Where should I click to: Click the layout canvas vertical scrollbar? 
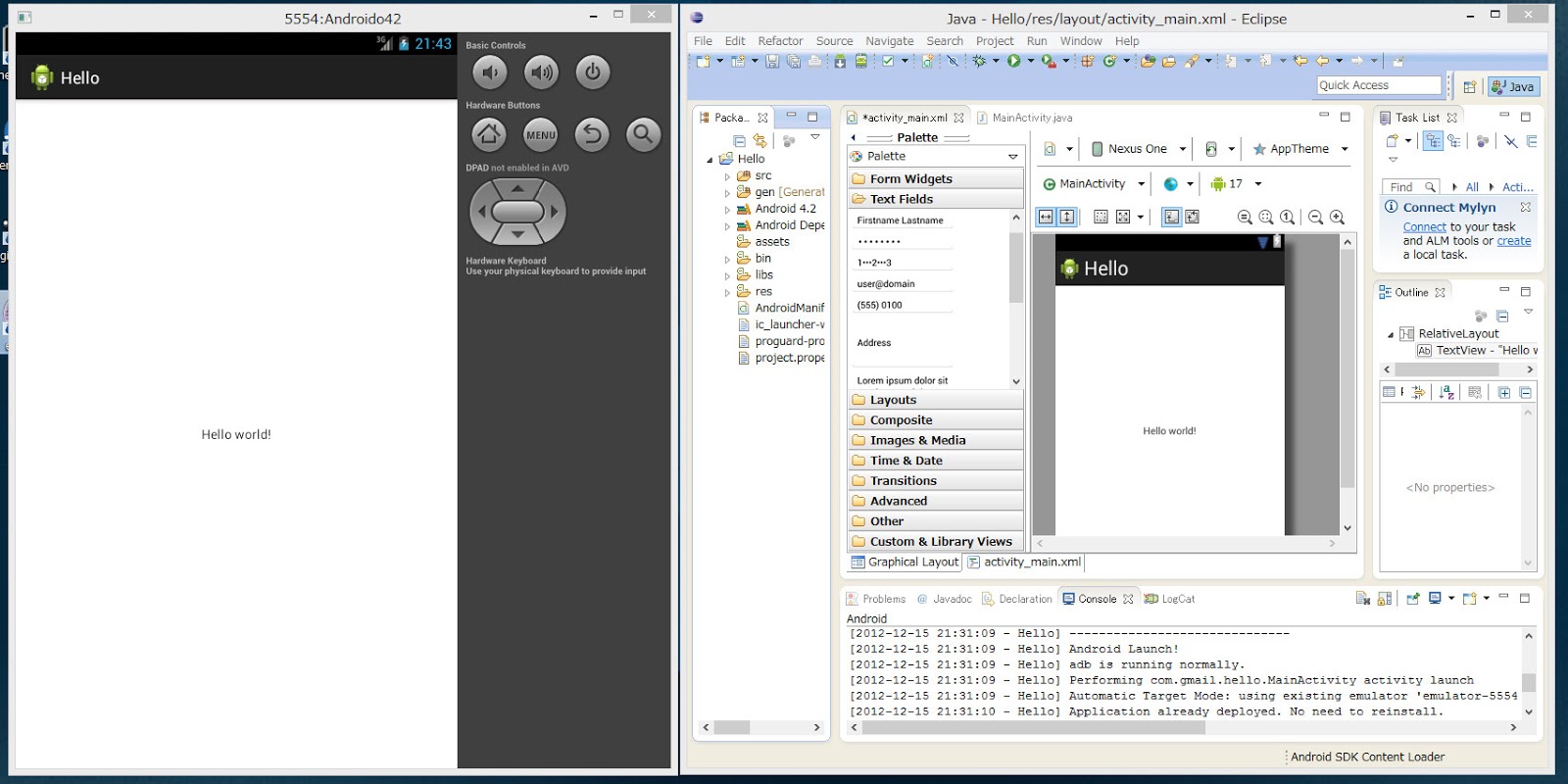click(x=1347, y=384)
